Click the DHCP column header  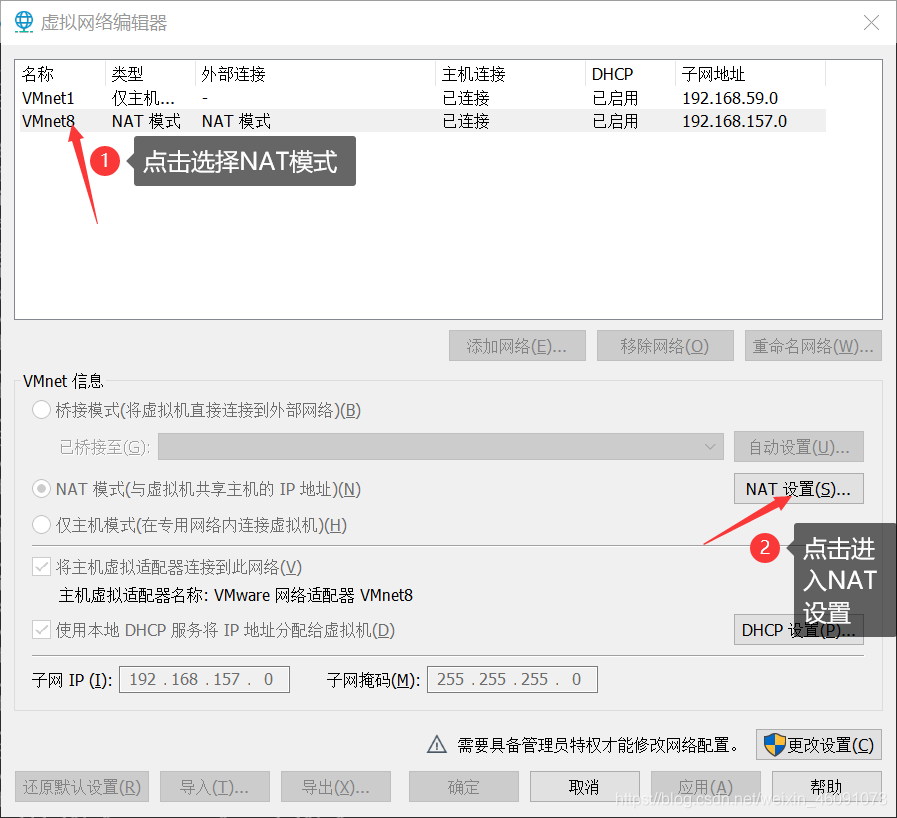[x=630, y=74]
